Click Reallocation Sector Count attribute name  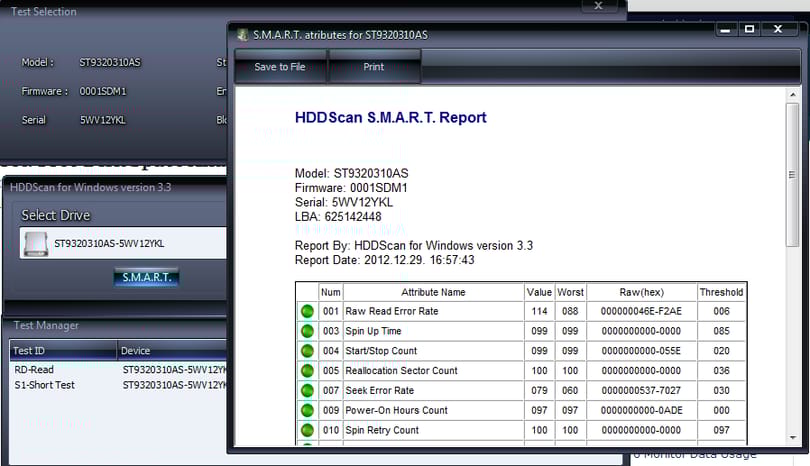click(x=401, y=370)
